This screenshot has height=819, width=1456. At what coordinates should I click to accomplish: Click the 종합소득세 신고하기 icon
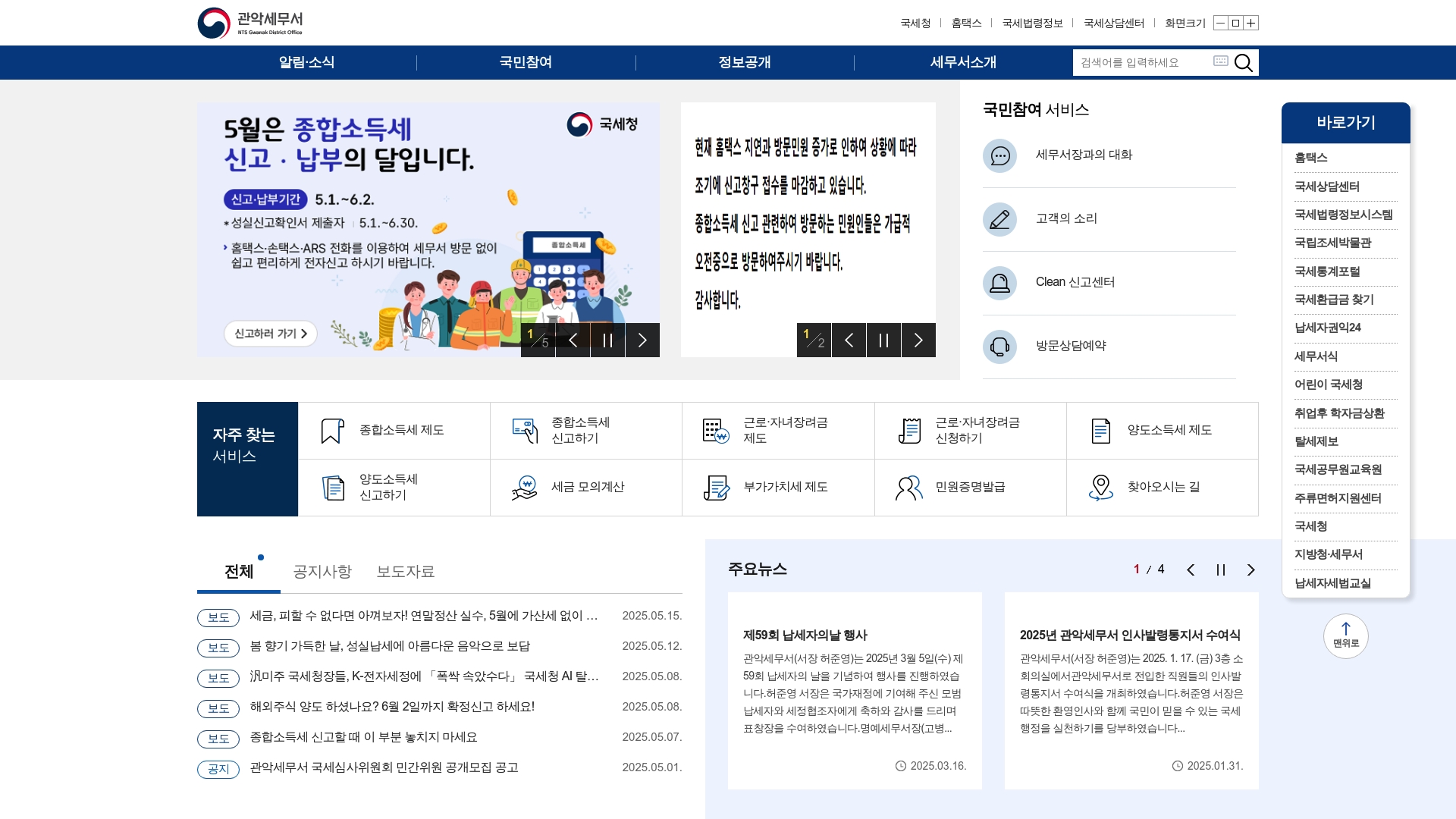tap(525, 431)
